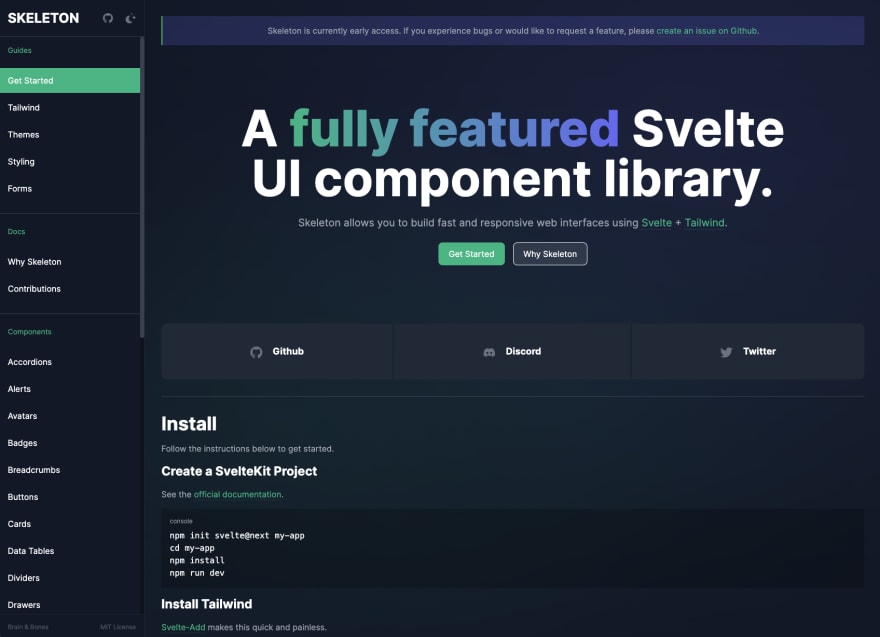Open Accordions component page
This screenshot has width=880, height=637.
pos(29,362)
